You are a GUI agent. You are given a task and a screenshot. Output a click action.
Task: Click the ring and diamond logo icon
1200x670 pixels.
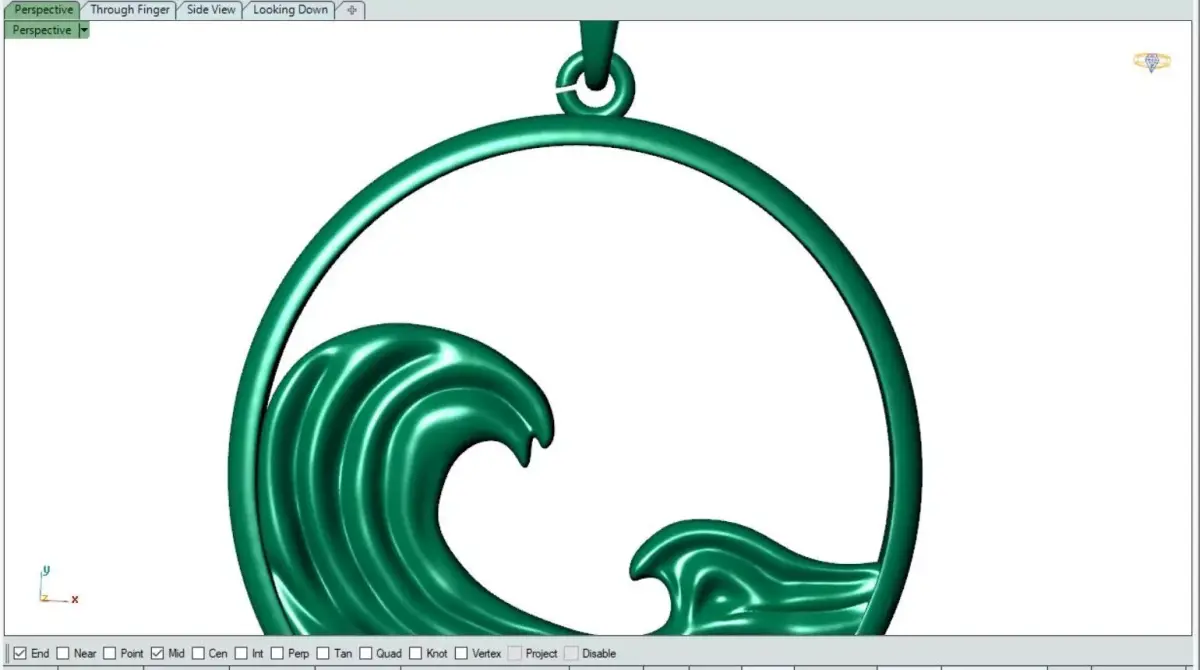coord(1152,62)
